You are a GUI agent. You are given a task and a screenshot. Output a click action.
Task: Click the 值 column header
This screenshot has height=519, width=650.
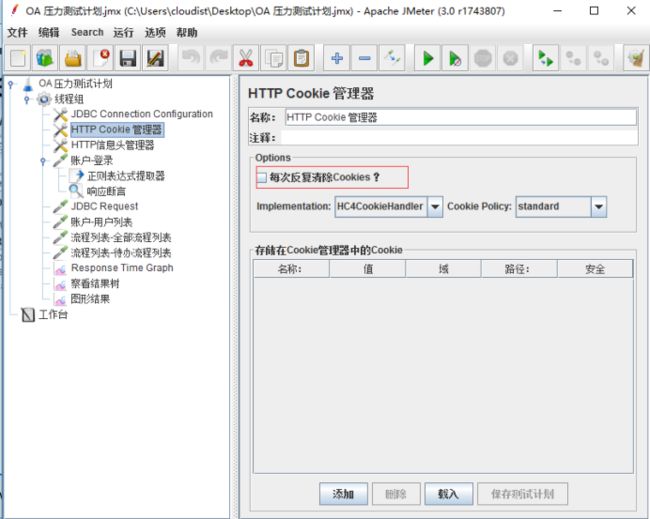pos(368,269)
